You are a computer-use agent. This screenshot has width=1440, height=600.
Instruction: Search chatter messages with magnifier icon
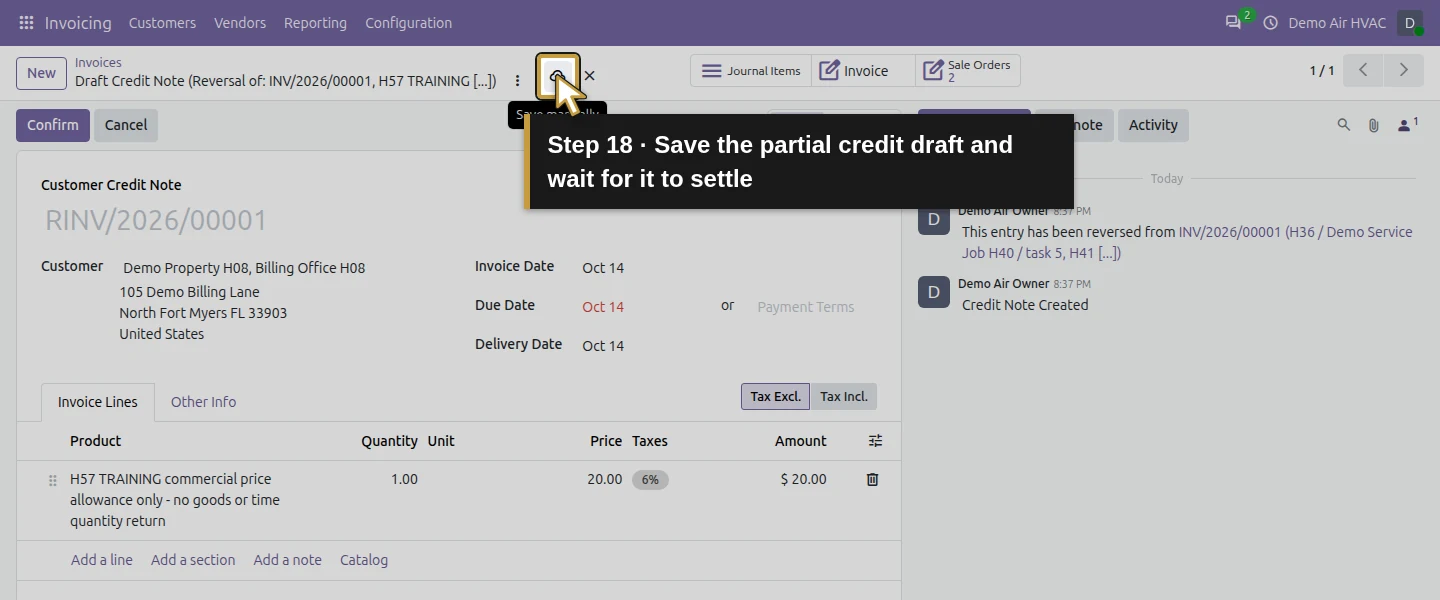tap(1344, 125)
